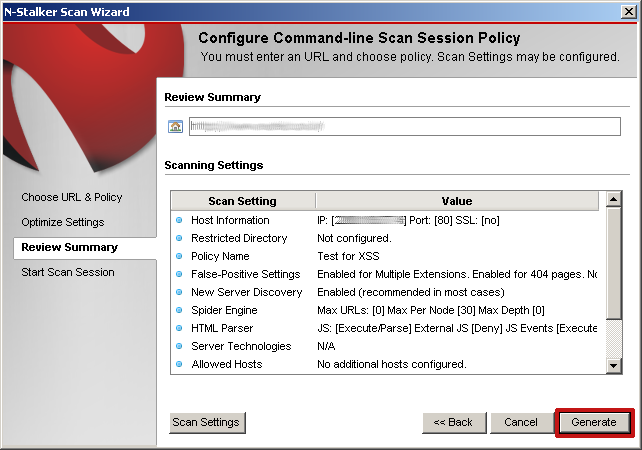Click the bullet icon for HTML Parser
This screenshot has width=642, height=450.
tap(179, 328)
